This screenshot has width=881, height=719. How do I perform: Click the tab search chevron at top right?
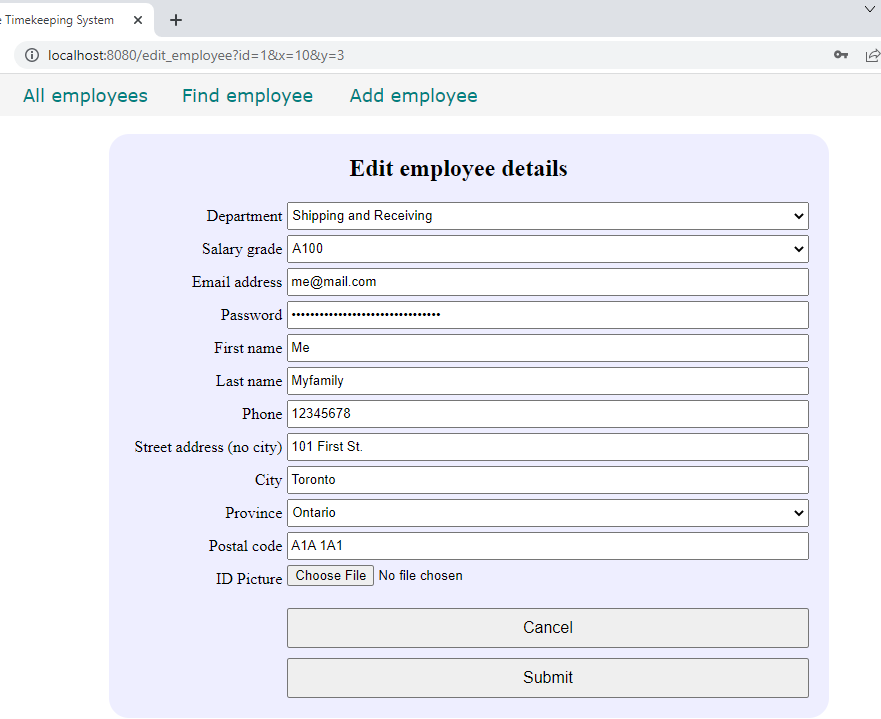click(x=869, y=9)
